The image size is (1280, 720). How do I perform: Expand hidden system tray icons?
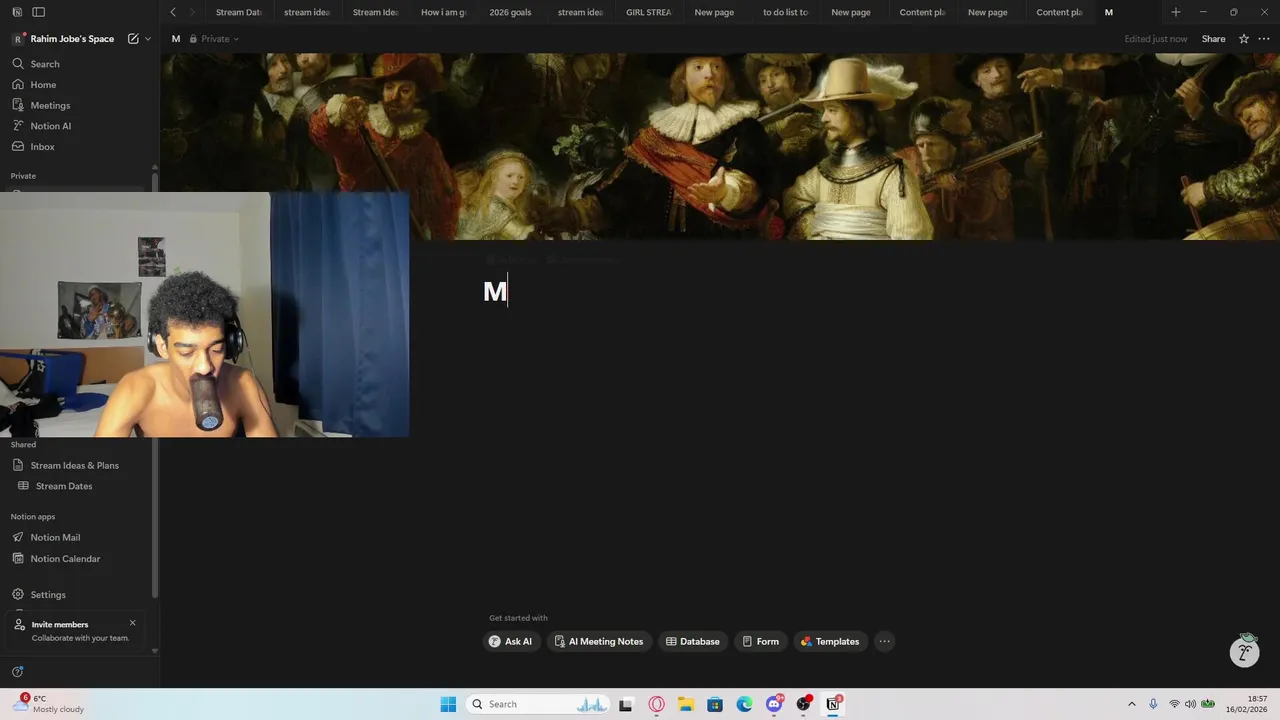(1132, 704)
